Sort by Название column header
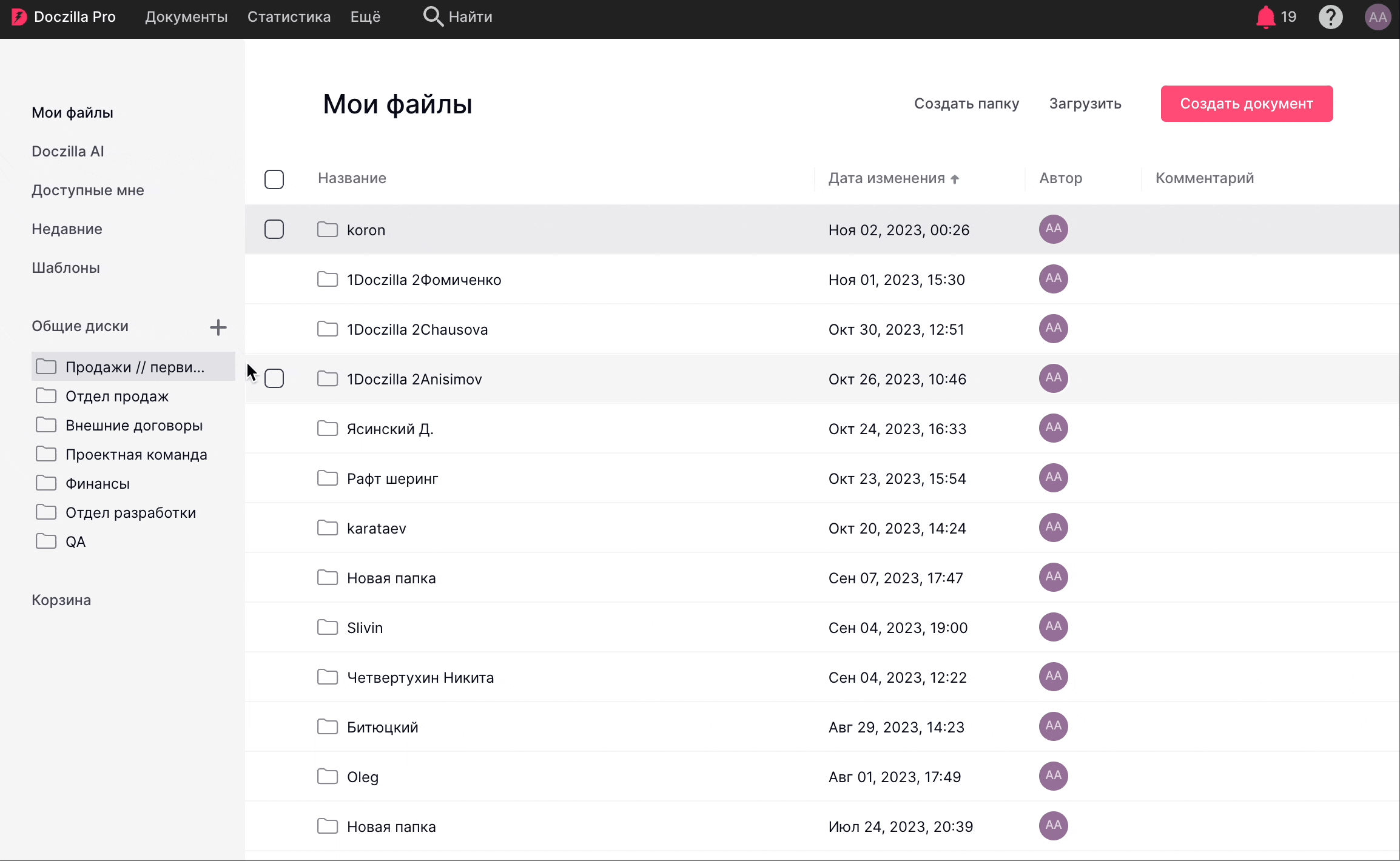1400x861 pixels. 352,178
